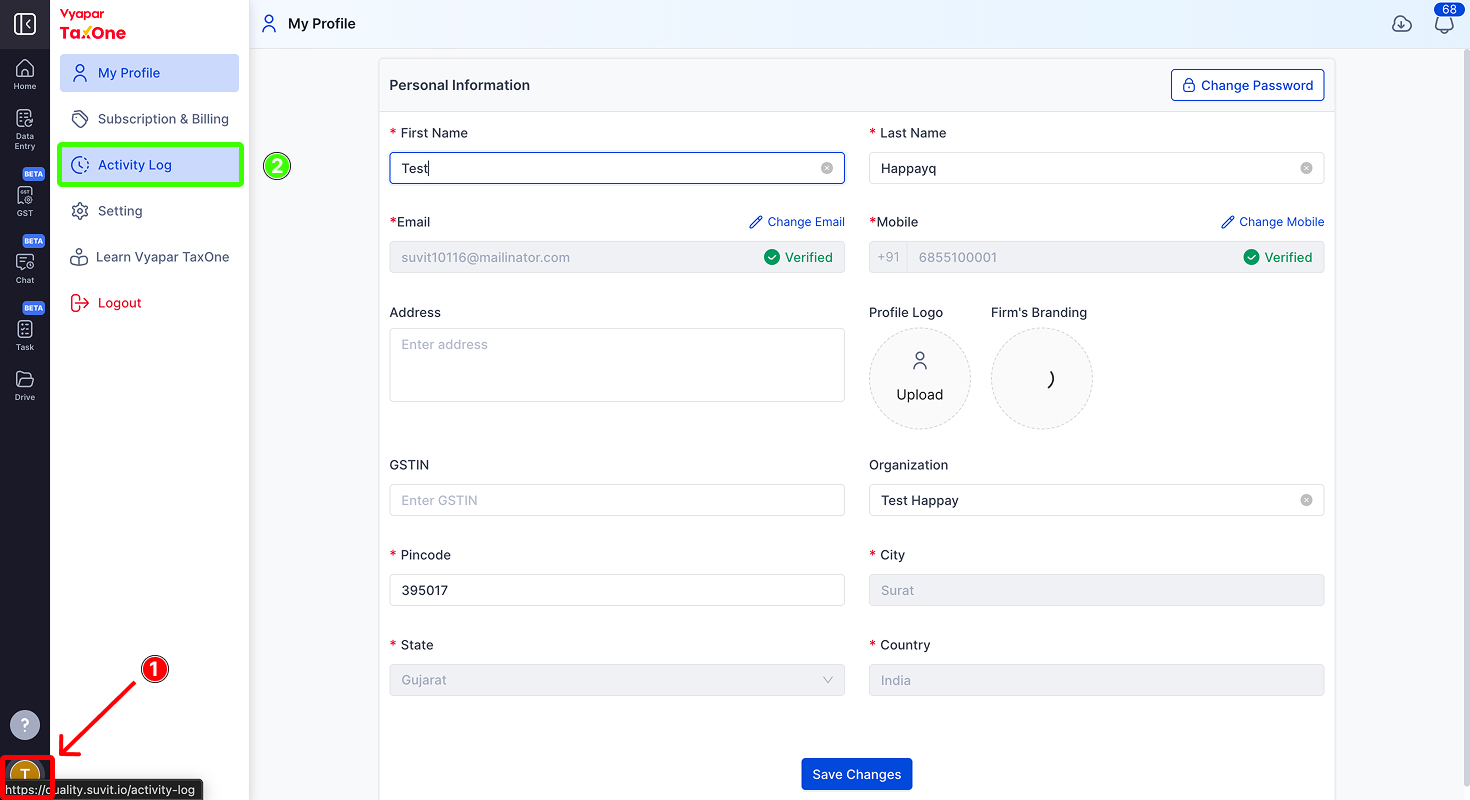Click the Vyapar TaxOne logo
The image size is (1470, 800).
(93, 25)
